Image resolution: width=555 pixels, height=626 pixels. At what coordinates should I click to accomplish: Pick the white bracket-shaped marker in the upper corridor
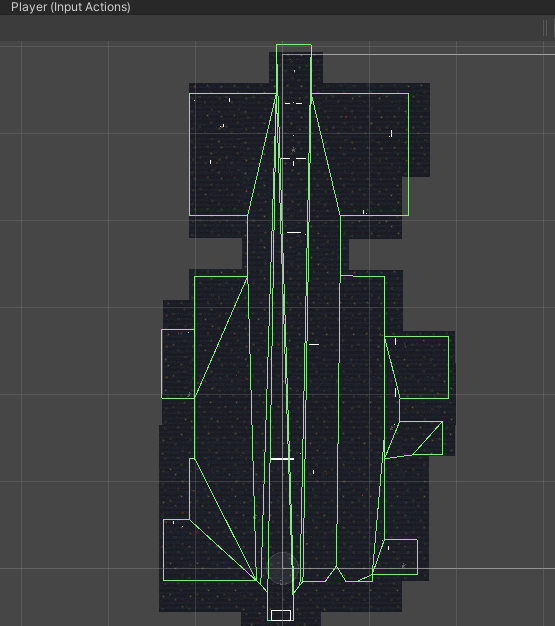293,160
